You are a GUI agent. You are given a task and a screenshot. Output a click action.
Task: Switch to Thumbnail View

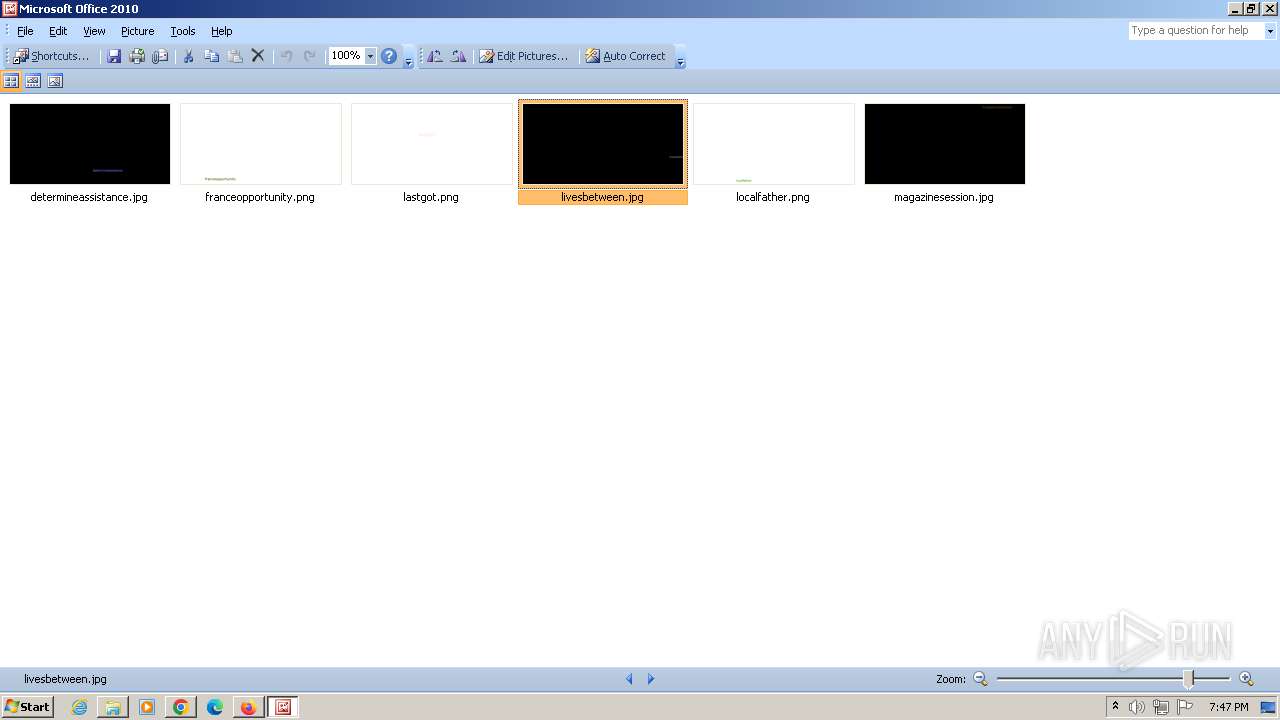pos(12,81)
